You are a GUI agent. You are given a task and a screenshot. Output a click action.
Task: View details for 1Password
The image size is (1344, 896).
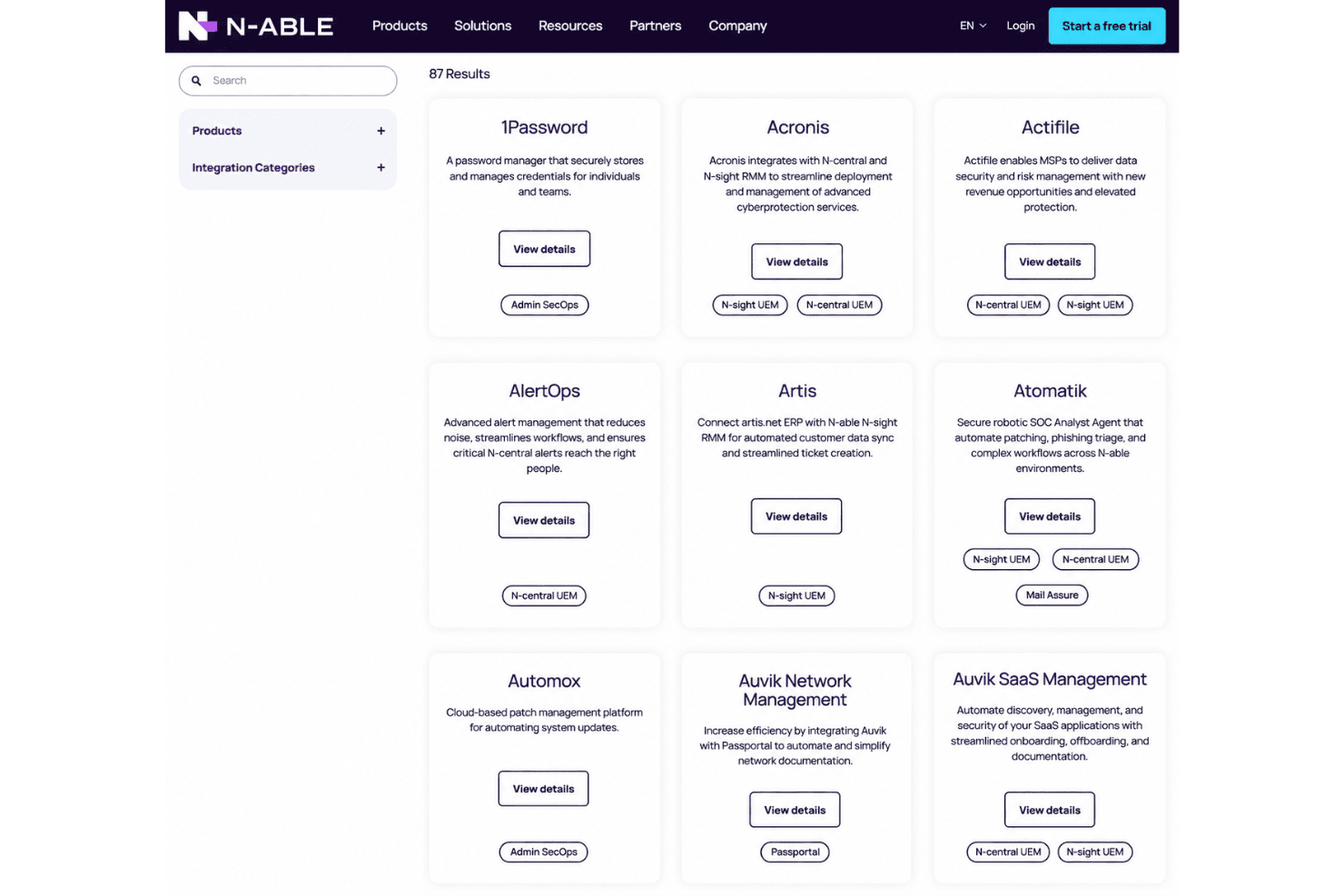[x=544, y=249]
